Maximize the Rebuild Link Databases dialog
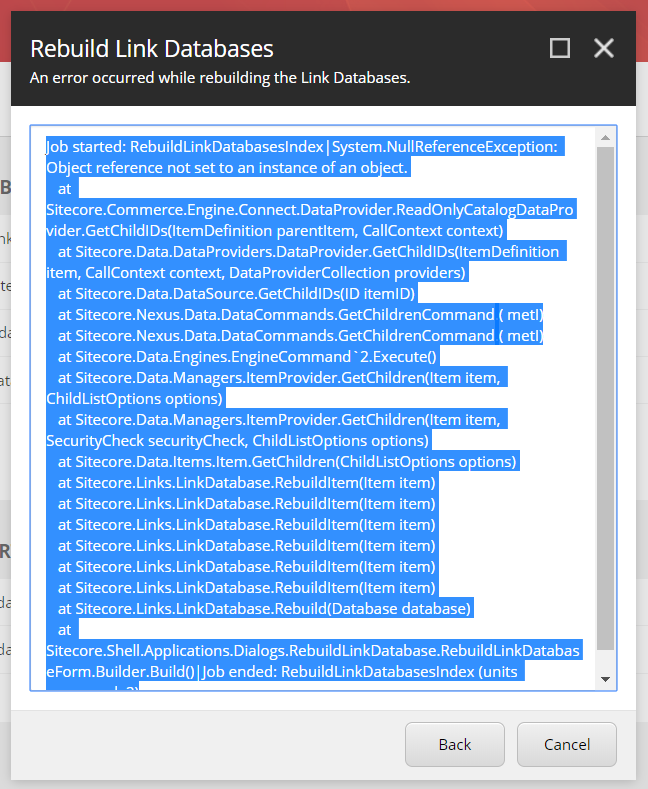The height and width of the screenshot is (789, 648). tap(559, 48)
